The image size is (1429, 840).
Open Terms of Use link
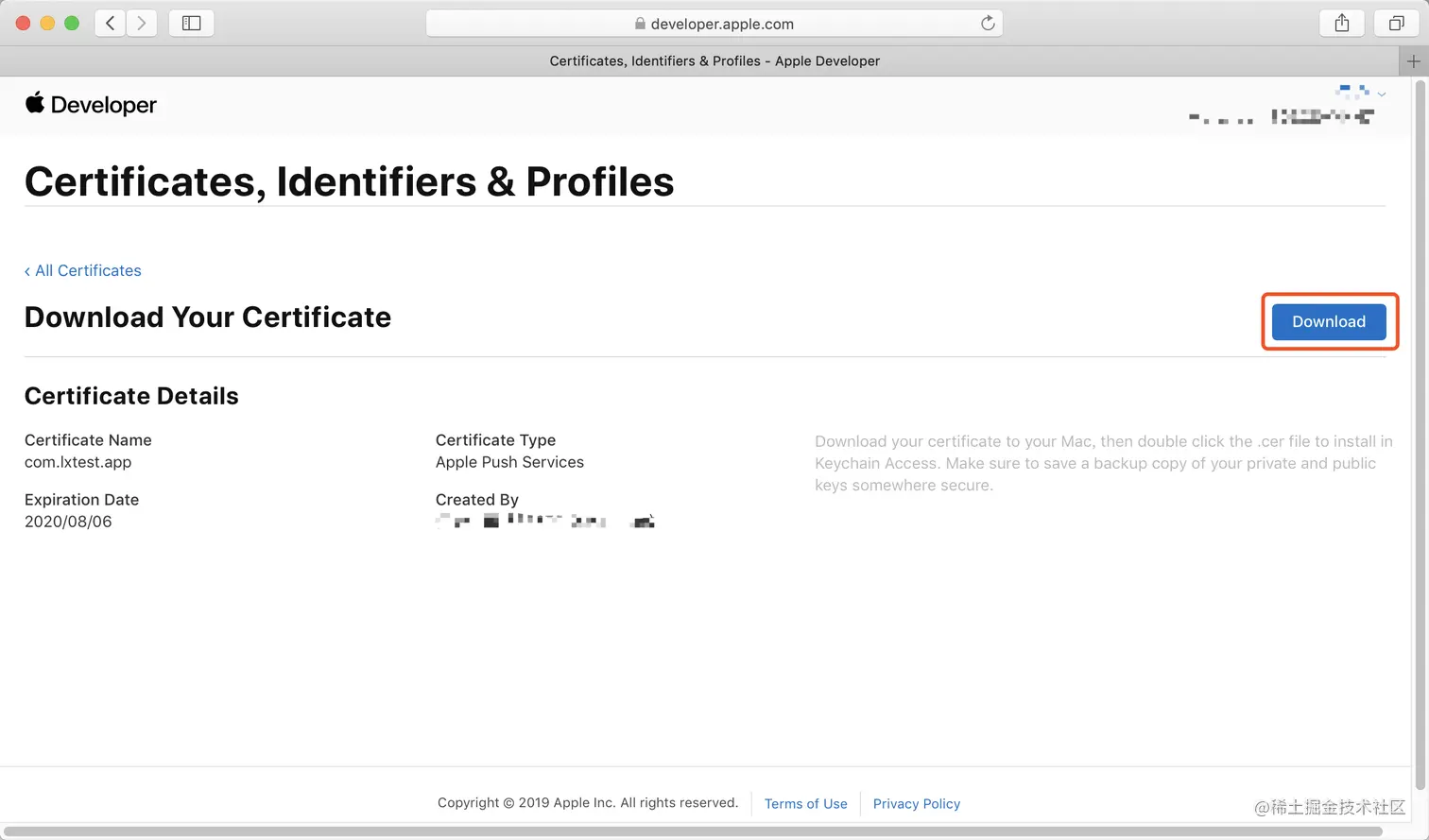point(806,804)
